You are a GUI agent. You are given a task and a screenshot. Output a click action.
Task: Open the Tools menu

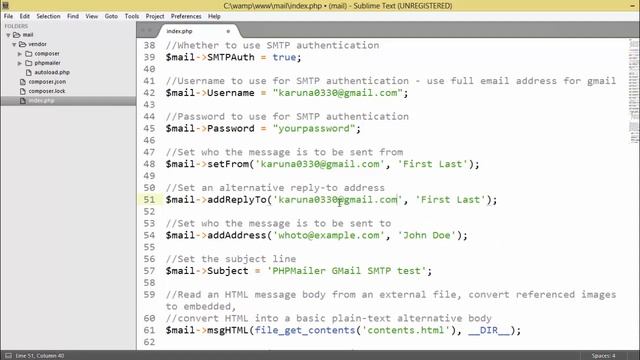click(131, 16)
